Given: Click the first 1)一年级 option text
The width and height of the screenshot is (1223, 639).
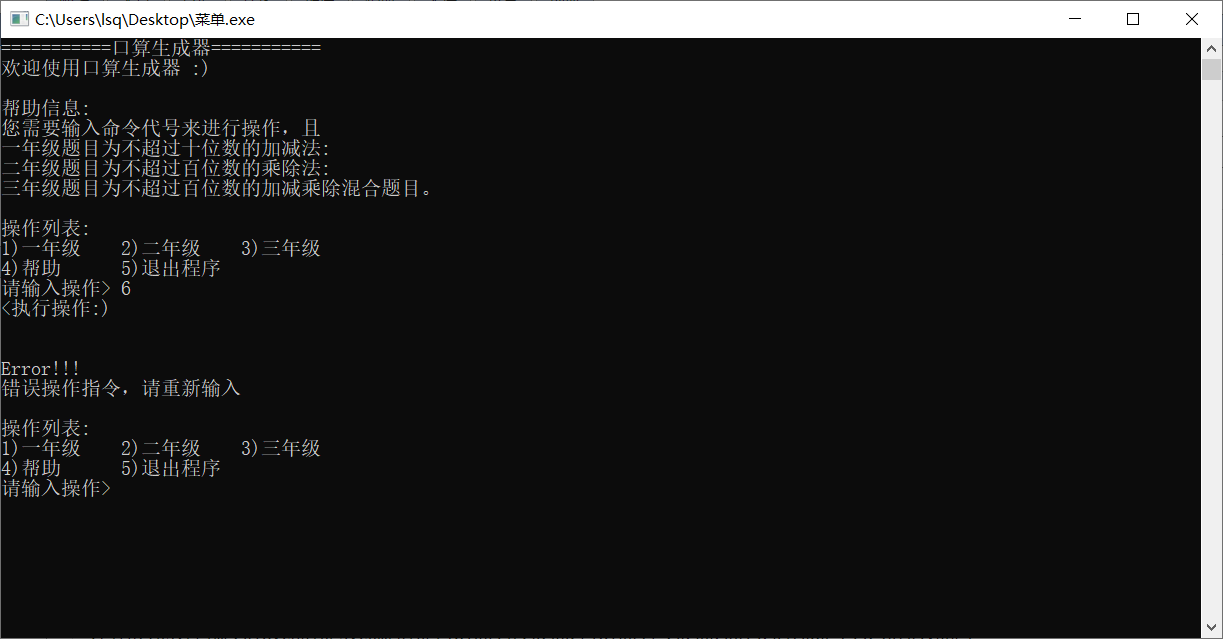Looking at the screenshot, I should pos(41,249).
